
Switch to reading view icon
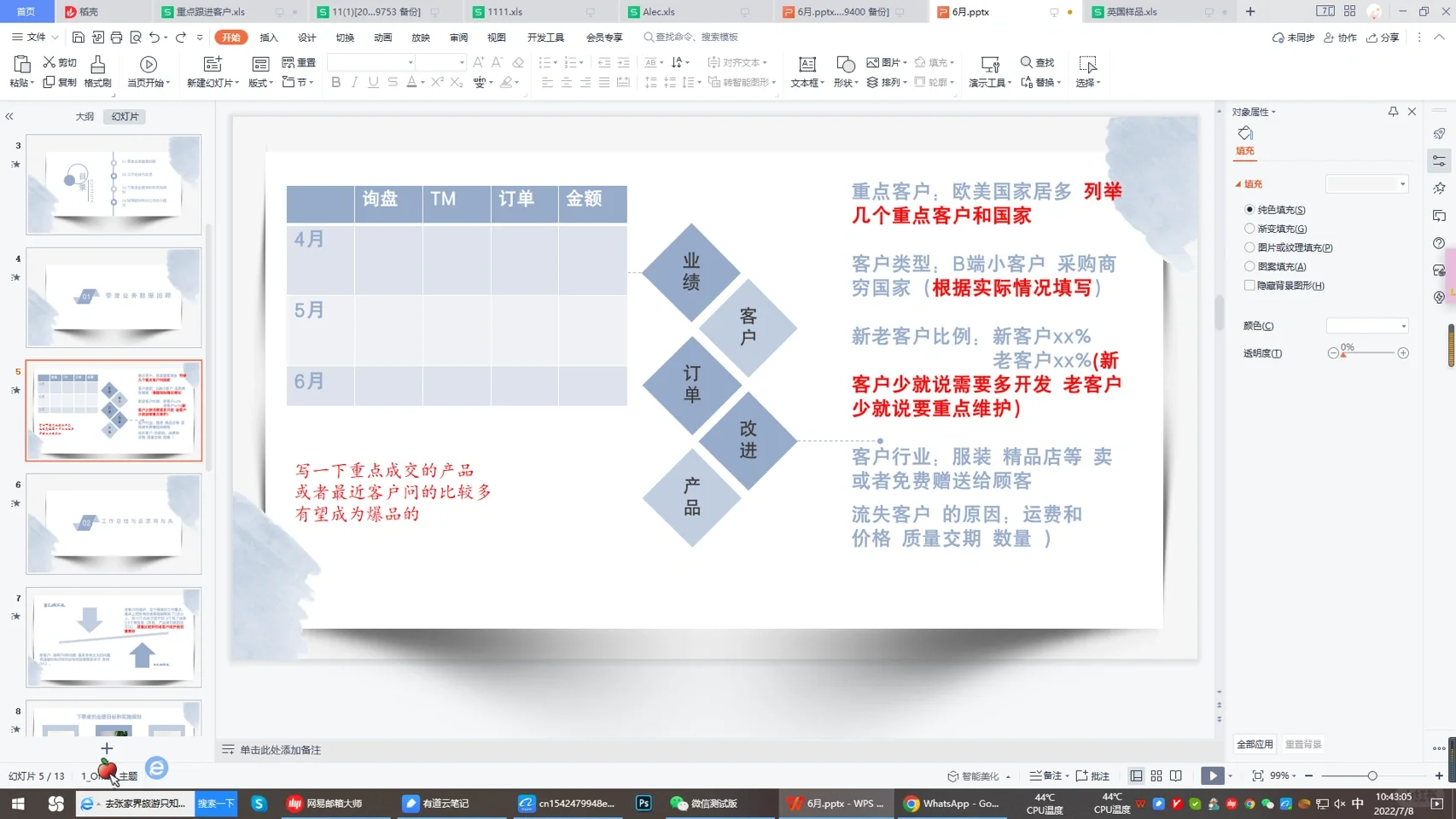pos(1176,775)
